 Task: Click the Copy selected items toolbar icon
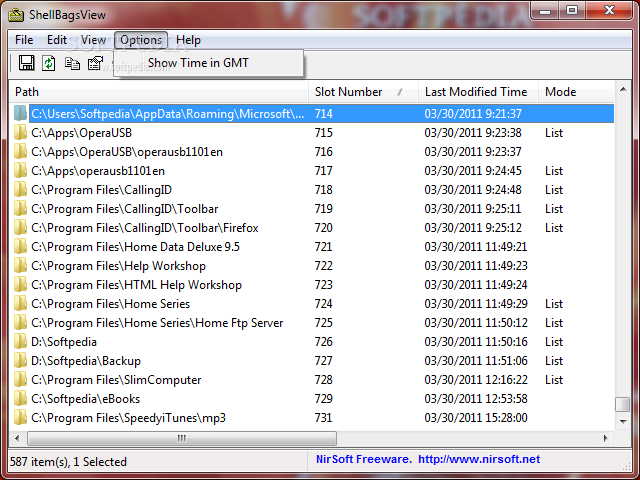pos(72,63)
